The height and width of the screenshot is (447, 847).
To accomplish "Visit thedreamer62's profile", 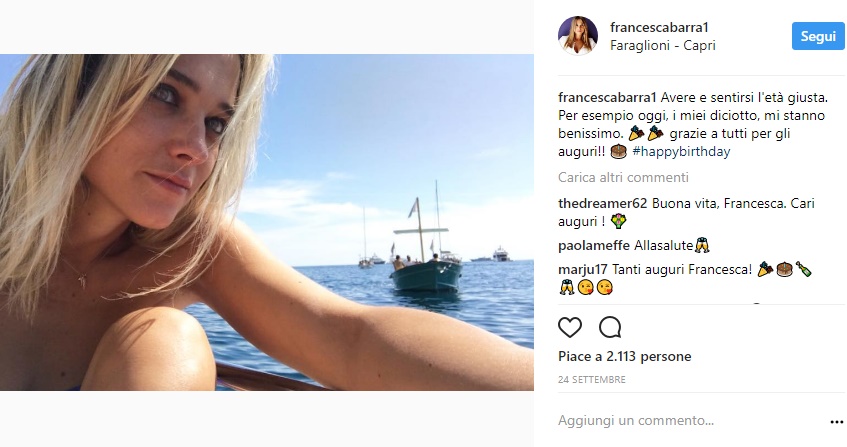I will tap(603, 203).
